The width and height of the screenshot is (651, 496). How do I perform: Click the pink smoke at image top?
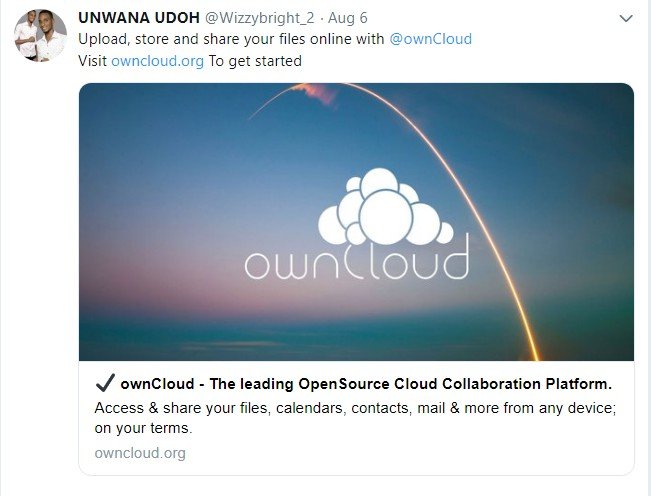pyautogui.click(x=319, y=93)
